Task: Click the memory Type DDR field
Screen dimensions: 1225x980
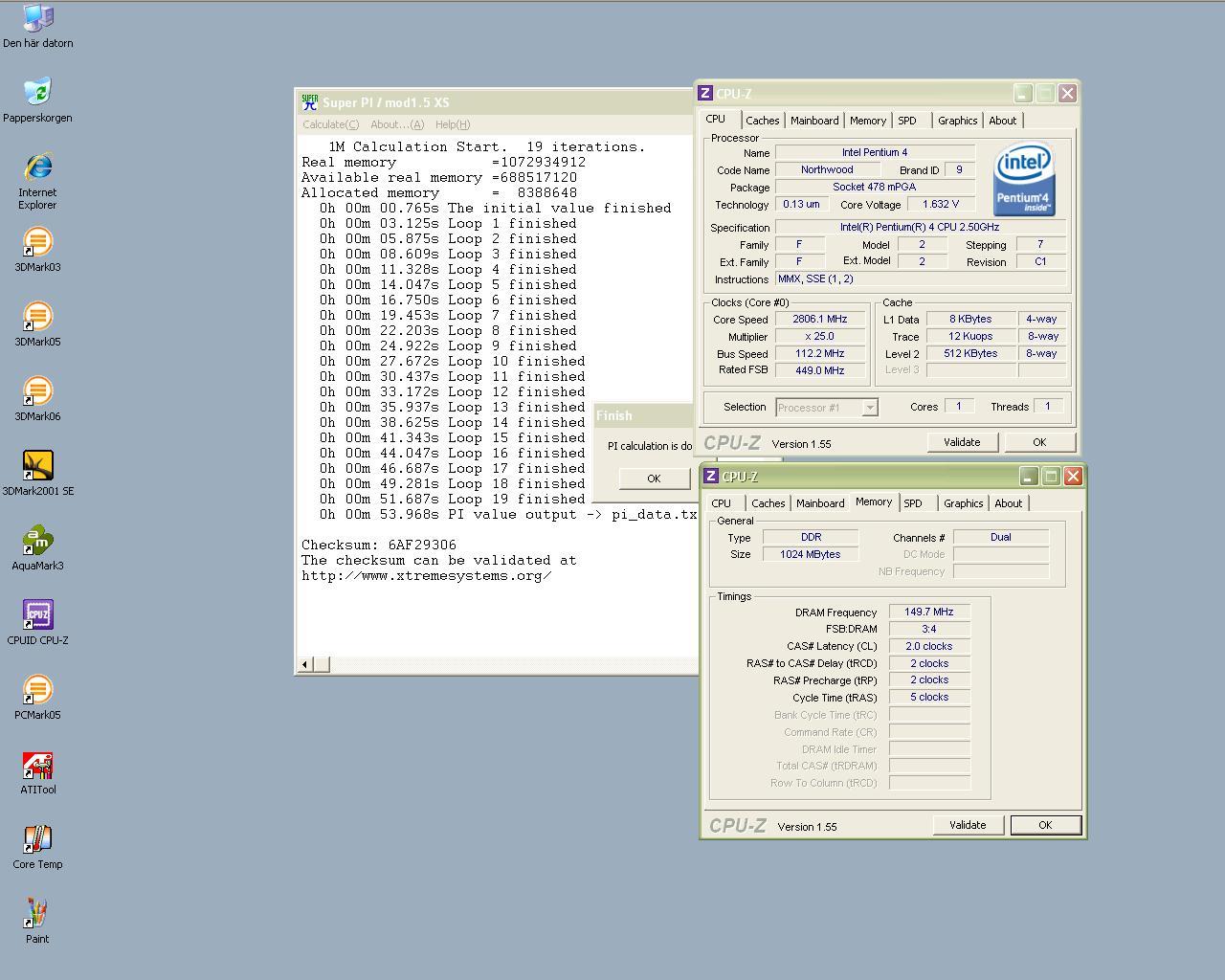Action: [x=811, y=537]
